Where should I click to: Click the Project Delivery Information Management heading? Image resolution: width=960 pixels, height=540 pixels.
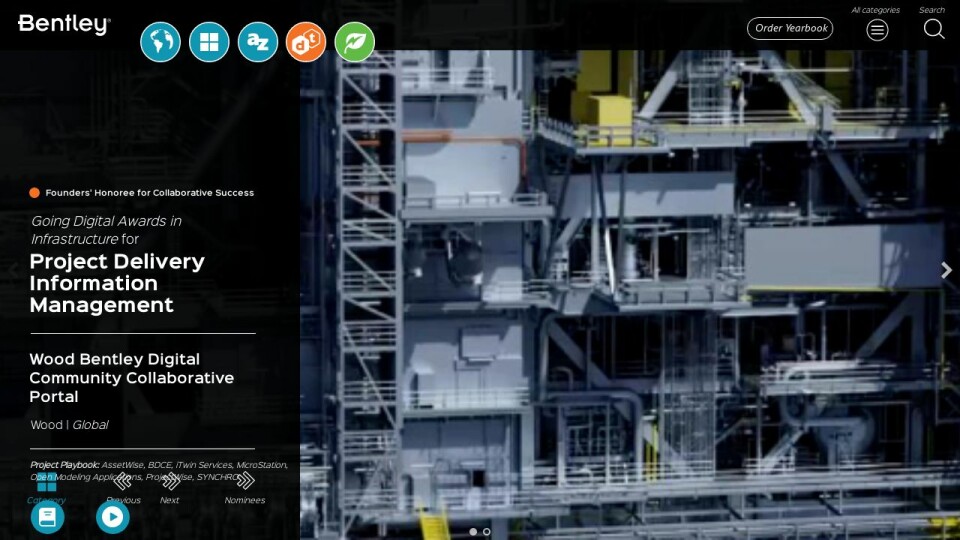[117, 283]
